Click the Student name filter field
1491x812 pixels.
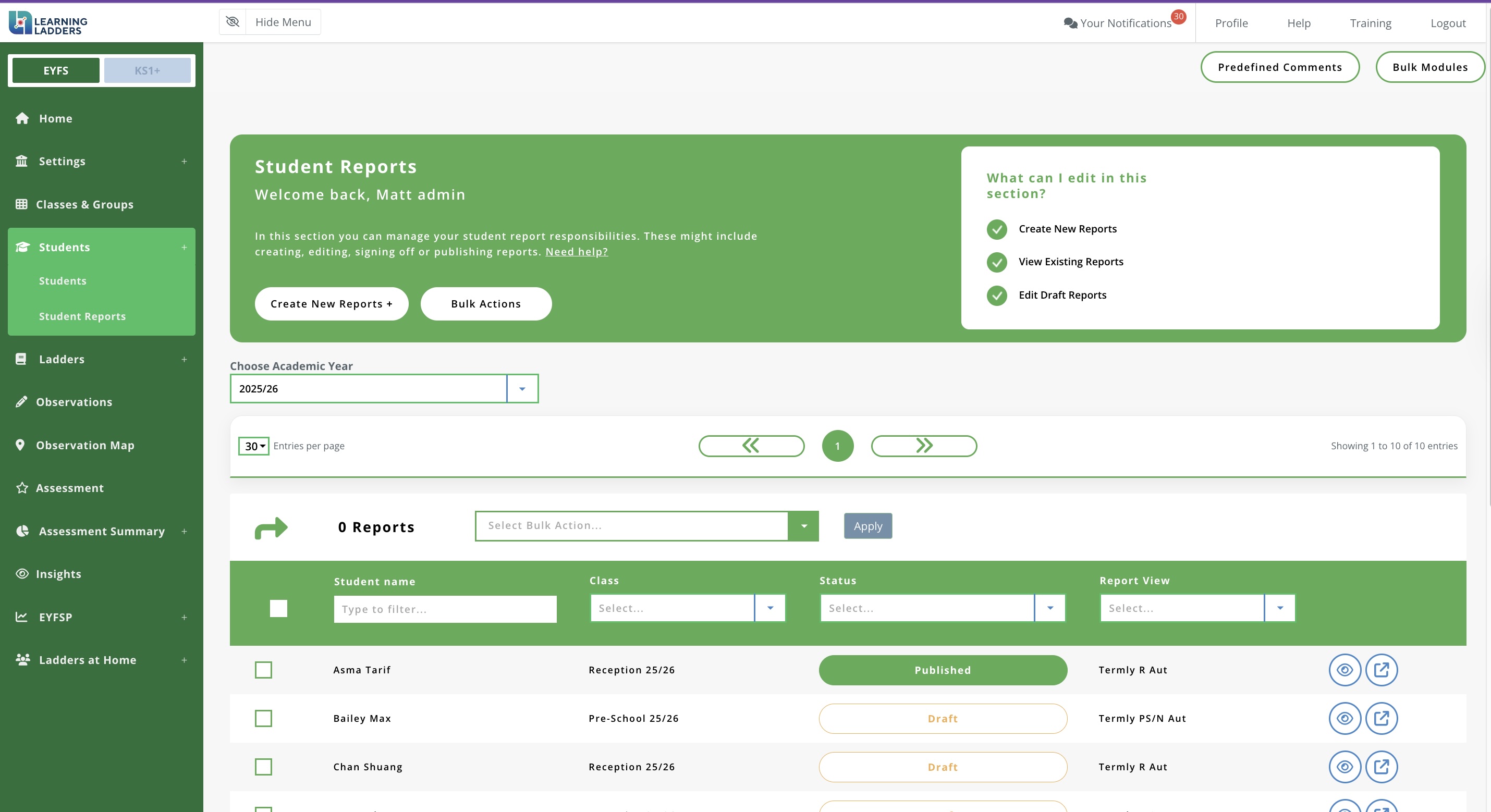coord(445,609)
